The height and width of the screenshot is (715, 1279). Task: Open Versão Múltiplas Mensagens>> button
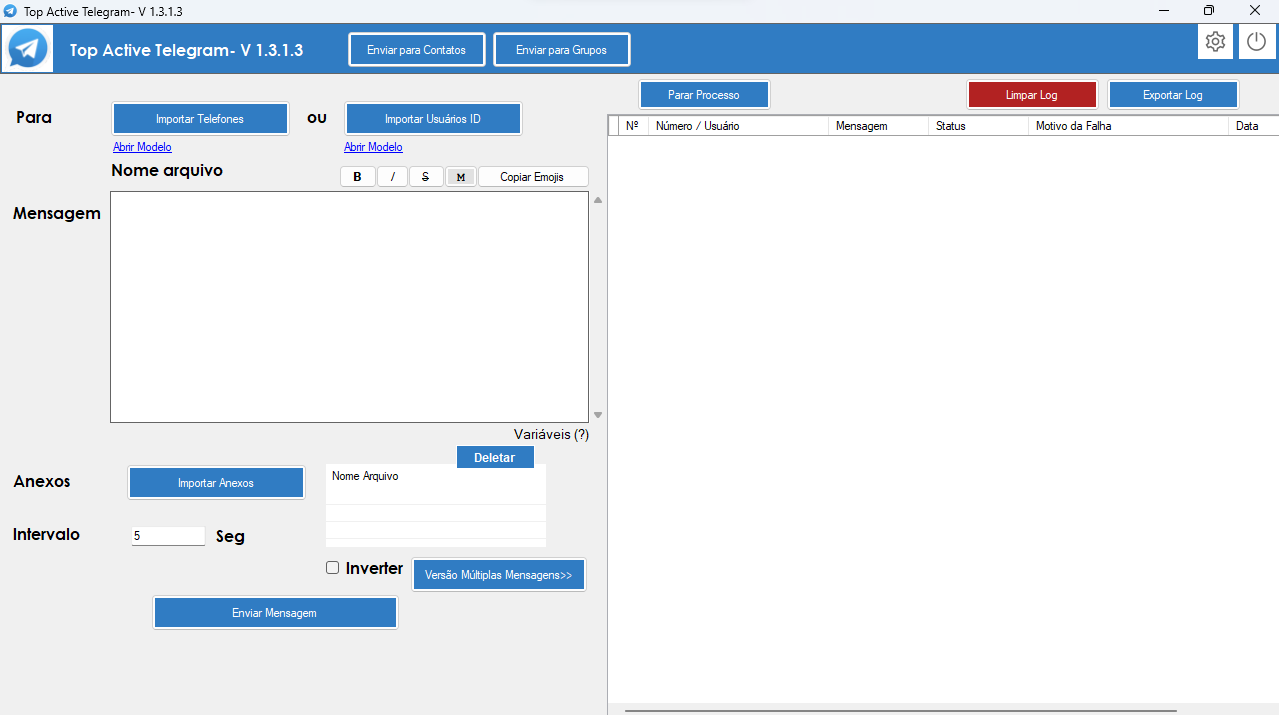[498, 575]
